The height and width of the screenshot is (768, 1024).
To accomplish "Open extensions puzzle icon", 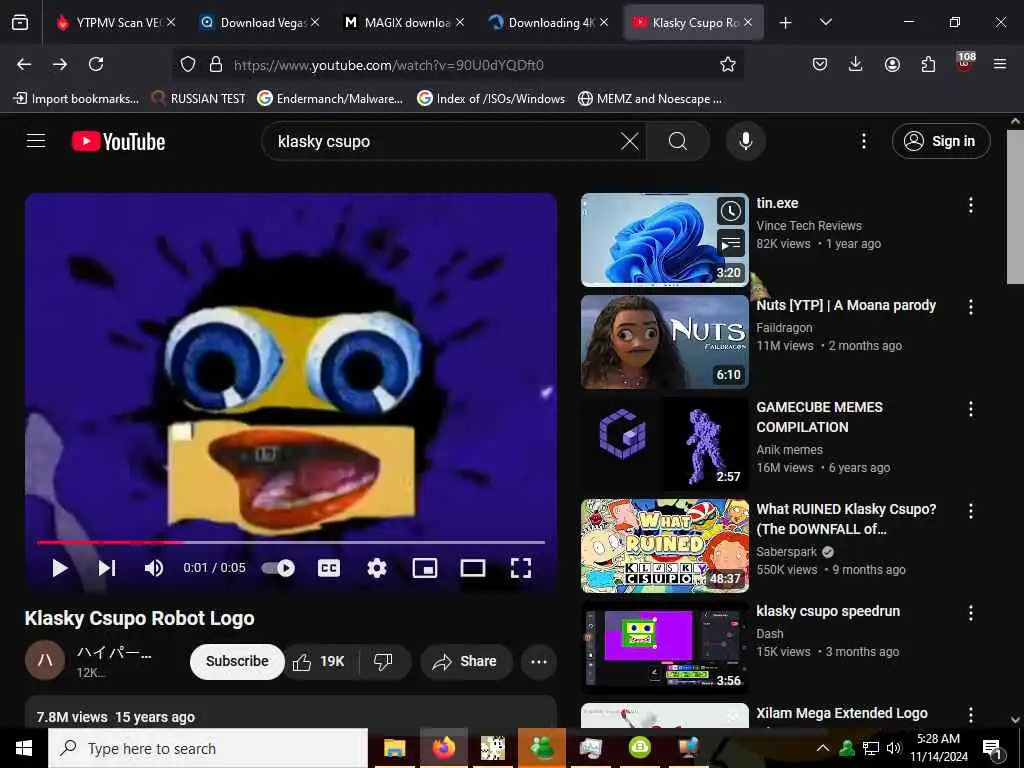I will click(x=928, y=64).
